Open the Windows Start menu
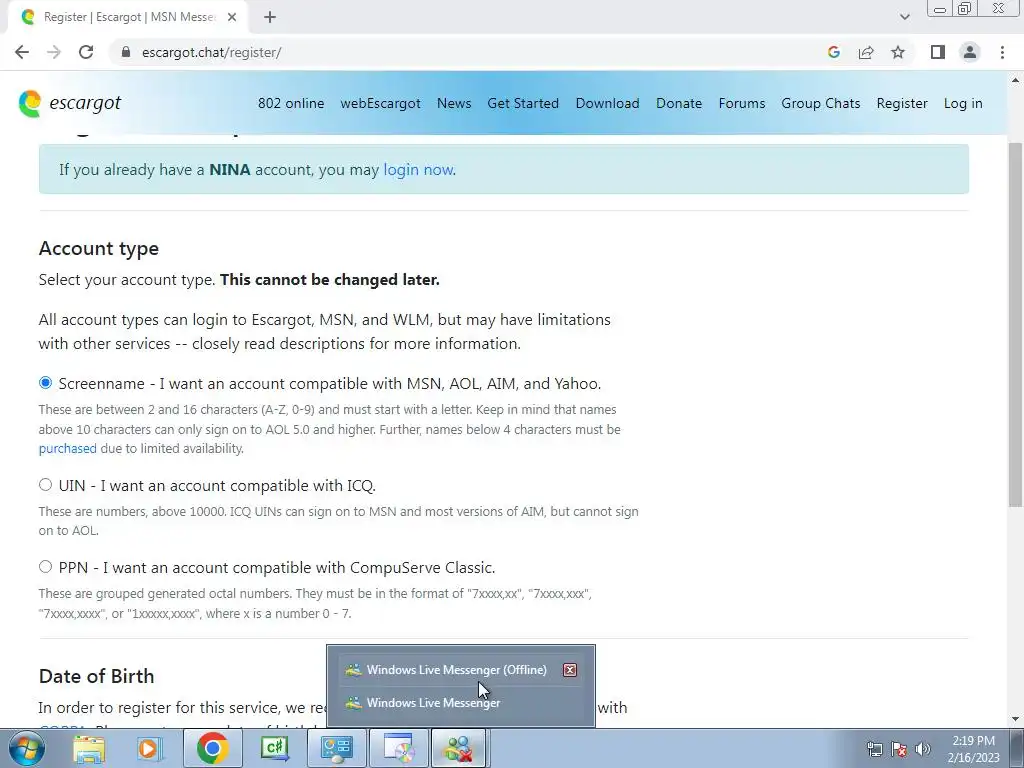The height and width of the screenshot is (768, 1024). click(27, 748)
